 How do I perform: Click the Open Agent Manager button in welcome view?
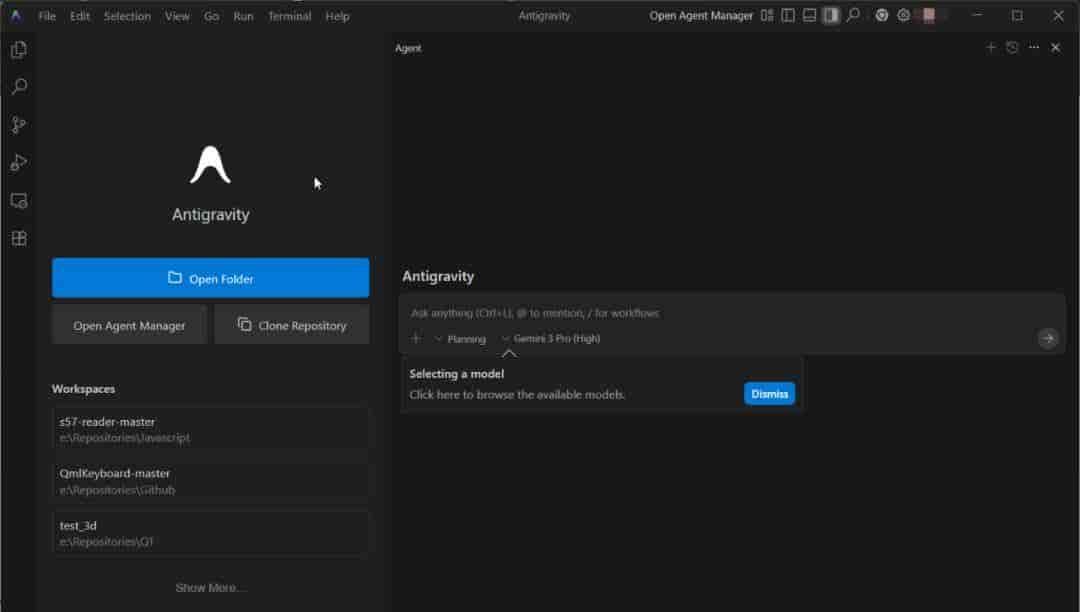[129, 325]
